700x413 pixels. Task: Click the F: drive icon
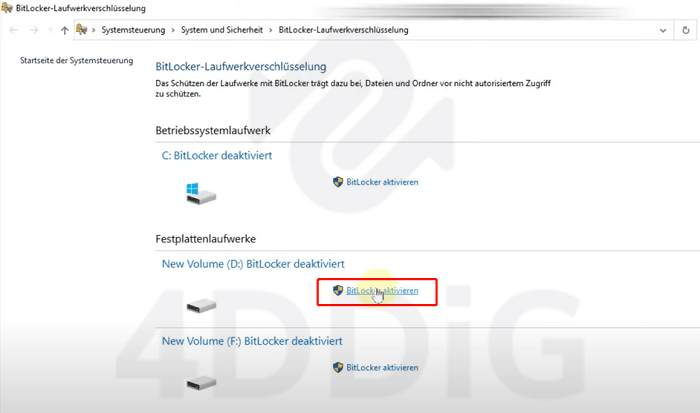(x=201, y=383)
